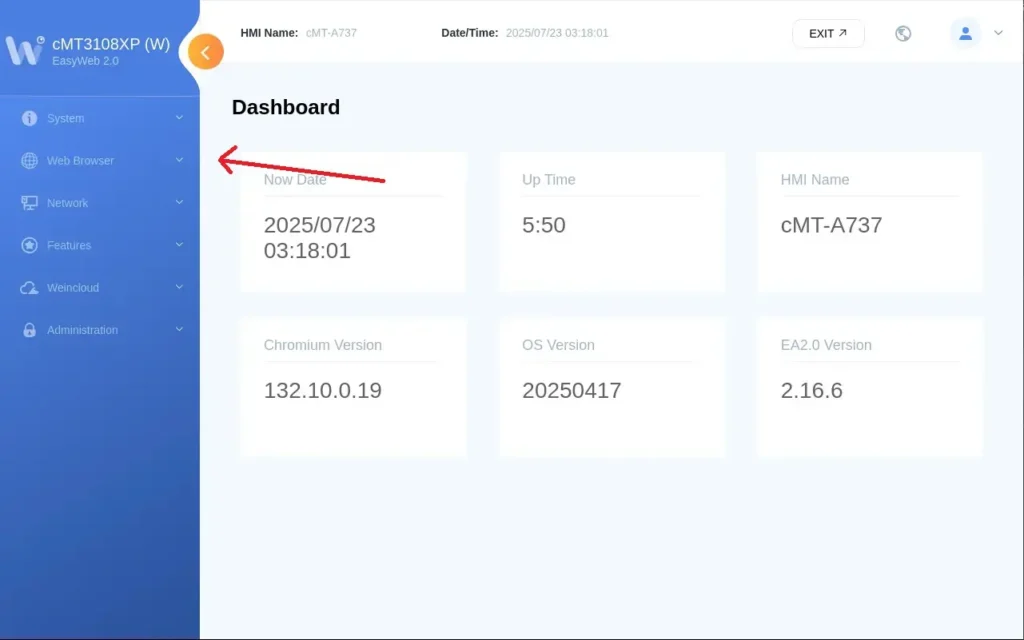The height and width of the screenshot is (640, 1024).
Task: Open the Features menu item
Action: pos(100,246)
